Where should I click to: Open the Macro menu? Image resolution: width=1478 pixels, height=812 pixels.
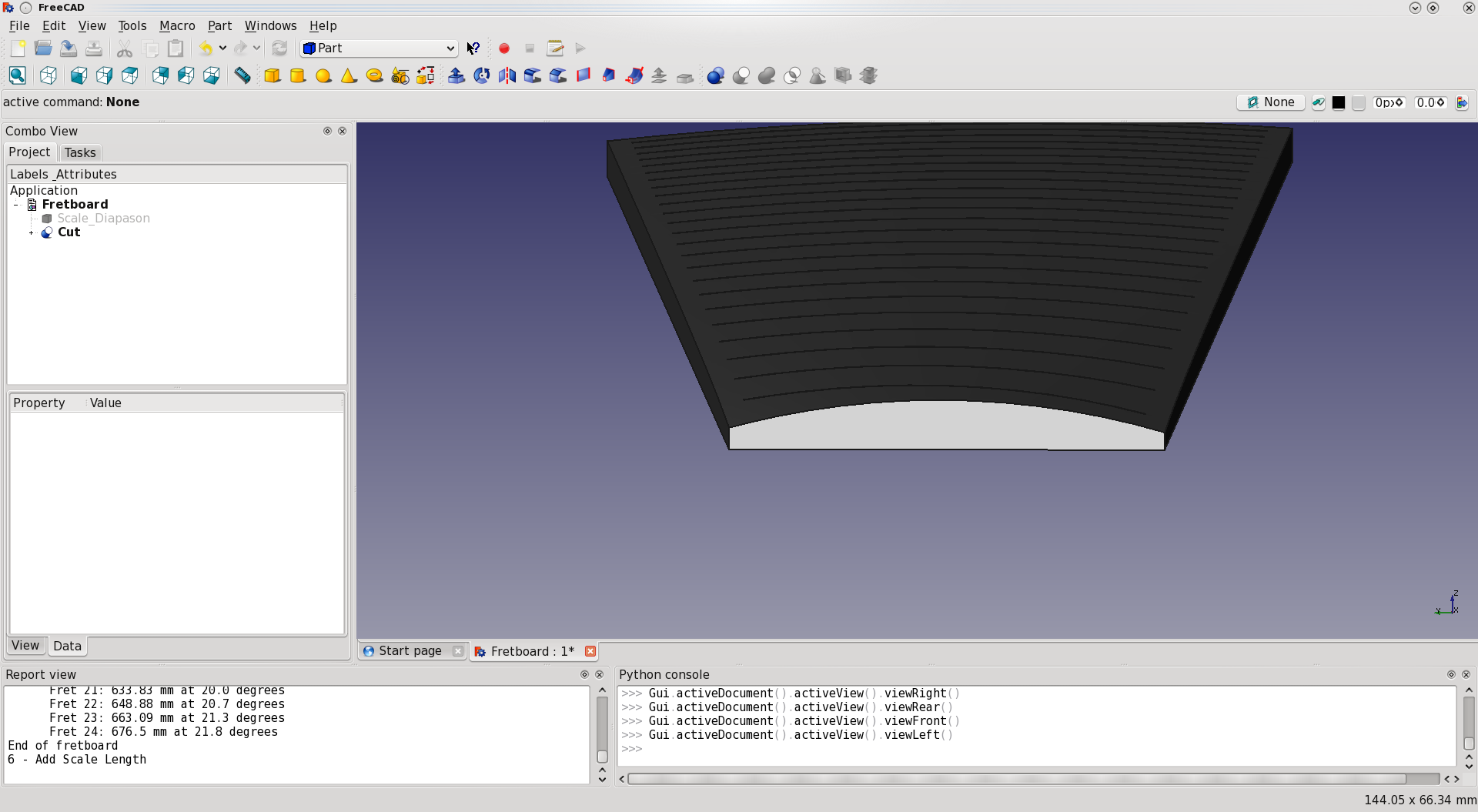click(x=177, y=25)
